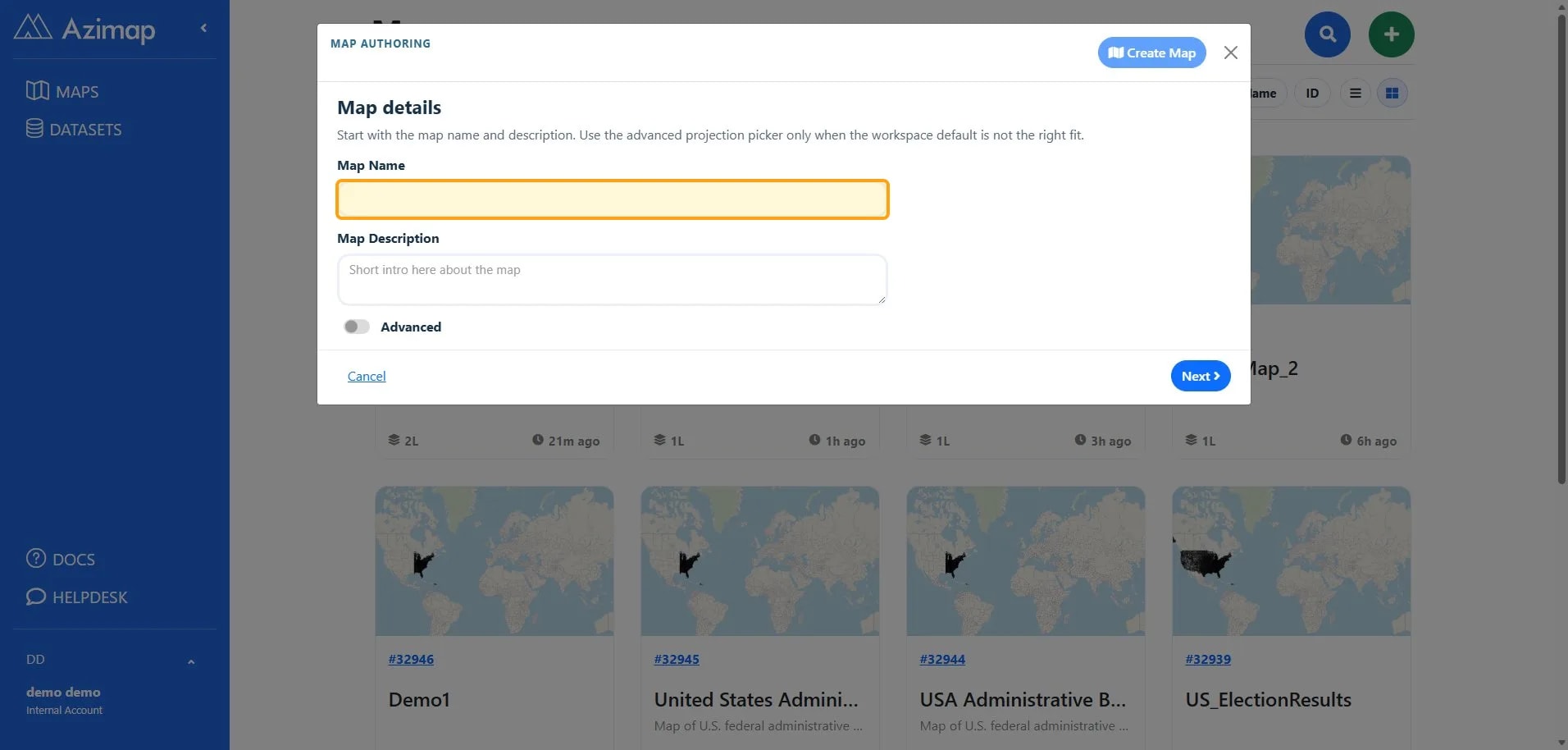Open map link #32946
Screen dimensions: 1568x750
click(x=411, y=659)
